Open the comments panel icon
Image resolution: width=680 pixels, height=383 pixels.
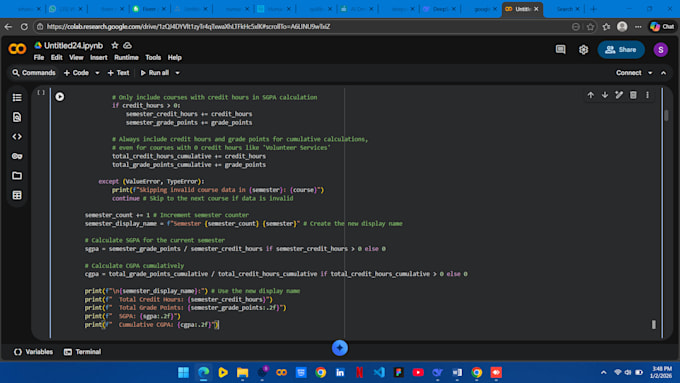click(x=560, y=49)
